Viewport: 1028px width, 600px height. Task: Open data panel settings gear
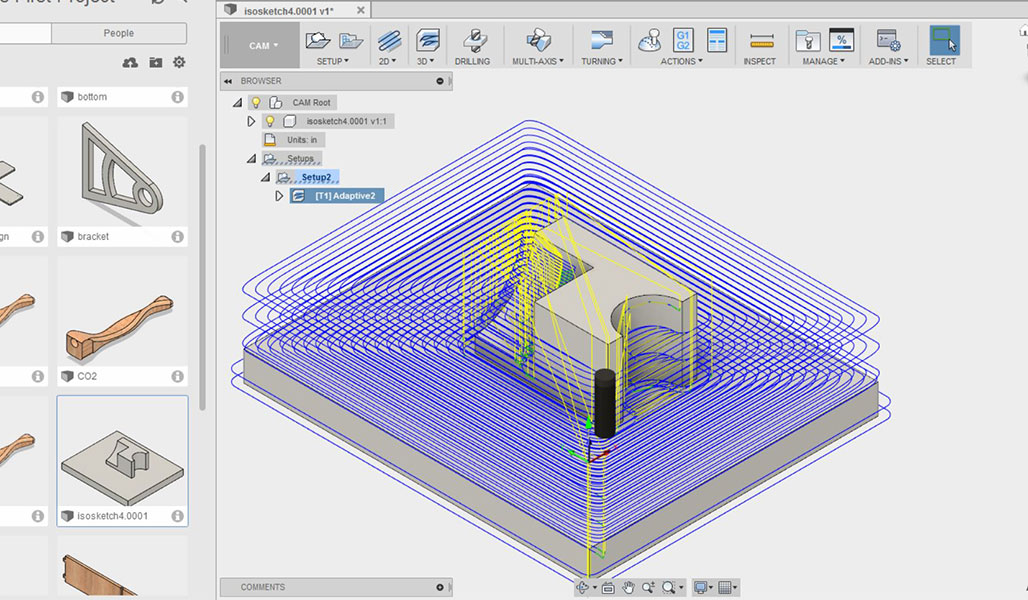(x=179, y=62)
